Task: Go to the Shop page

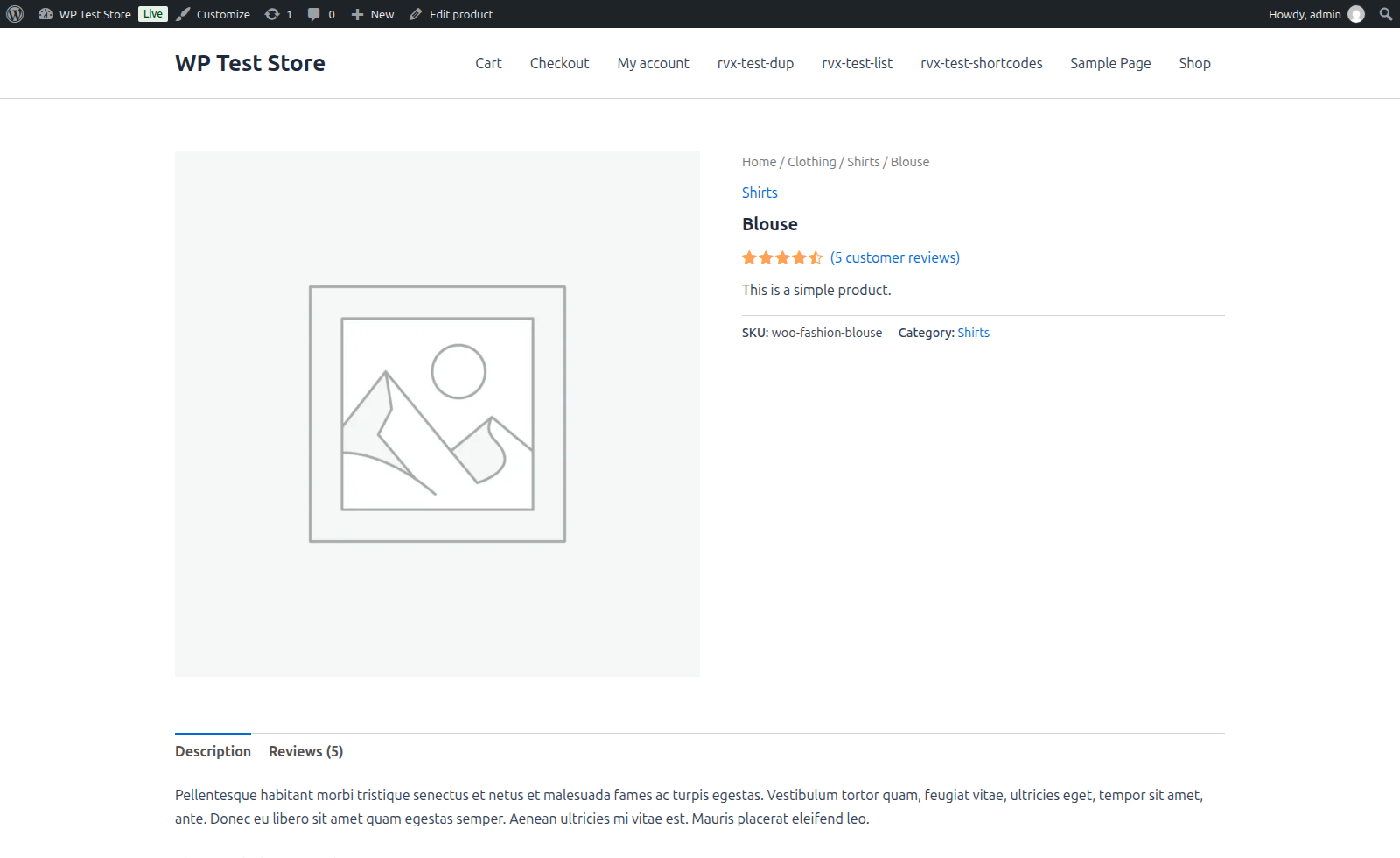Action: point(1194,63)
